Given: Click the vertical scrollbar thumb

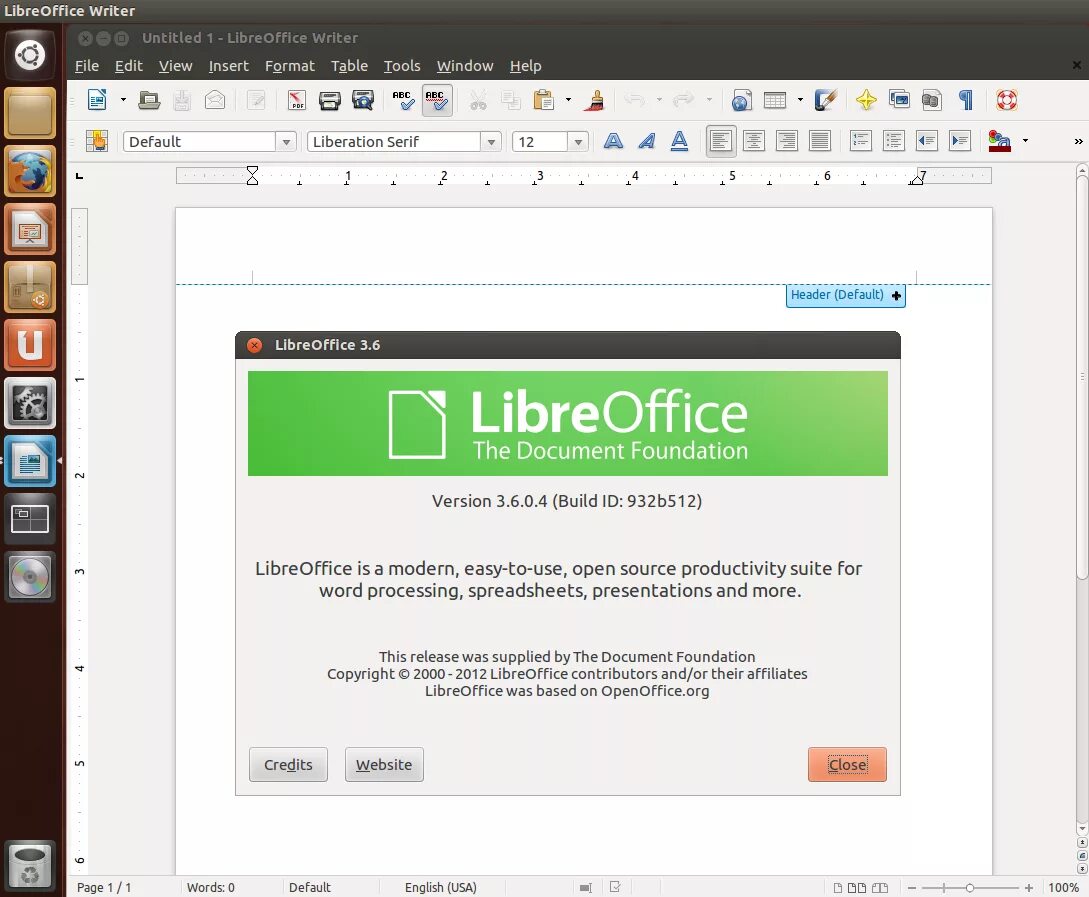Looking at the screenshot, I should [1082, 378].
